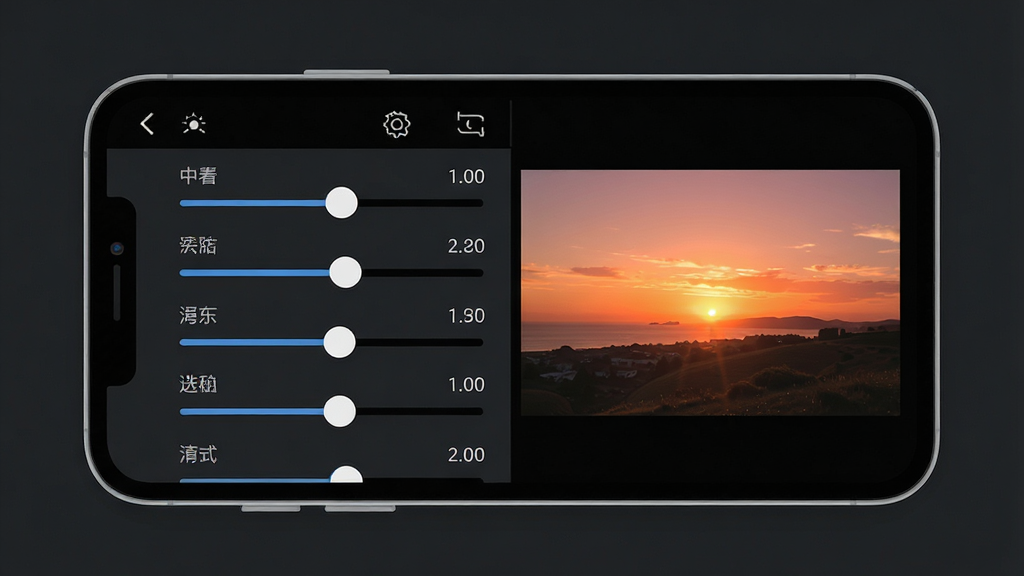Tap the back arrow icon

(147, 123)
